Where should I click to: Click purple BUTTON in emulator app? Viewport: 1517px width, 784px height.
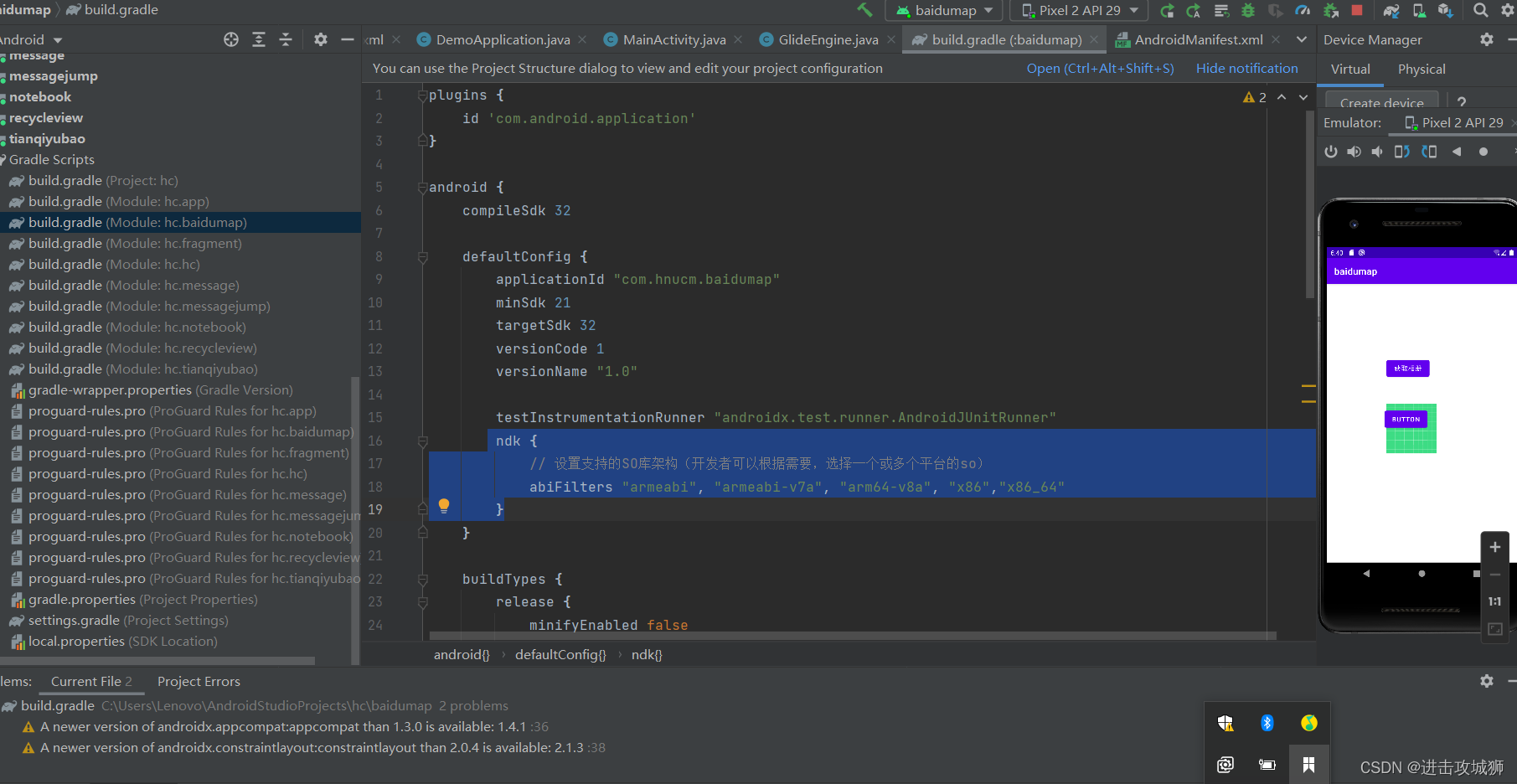pyautogui.click(x=1406, y=419)
